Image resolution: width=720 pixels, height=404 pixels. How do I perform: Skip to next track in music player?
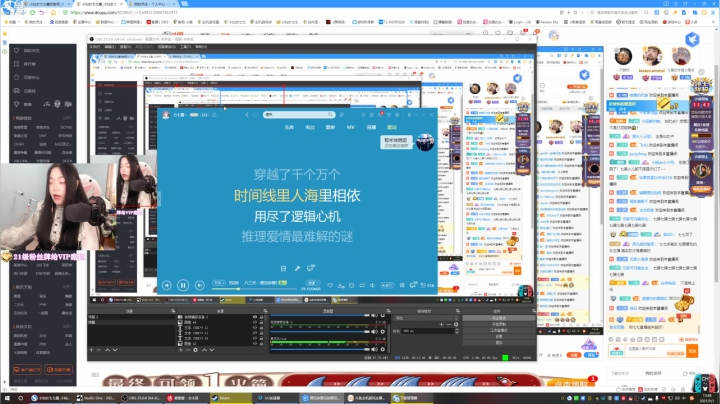199,286
